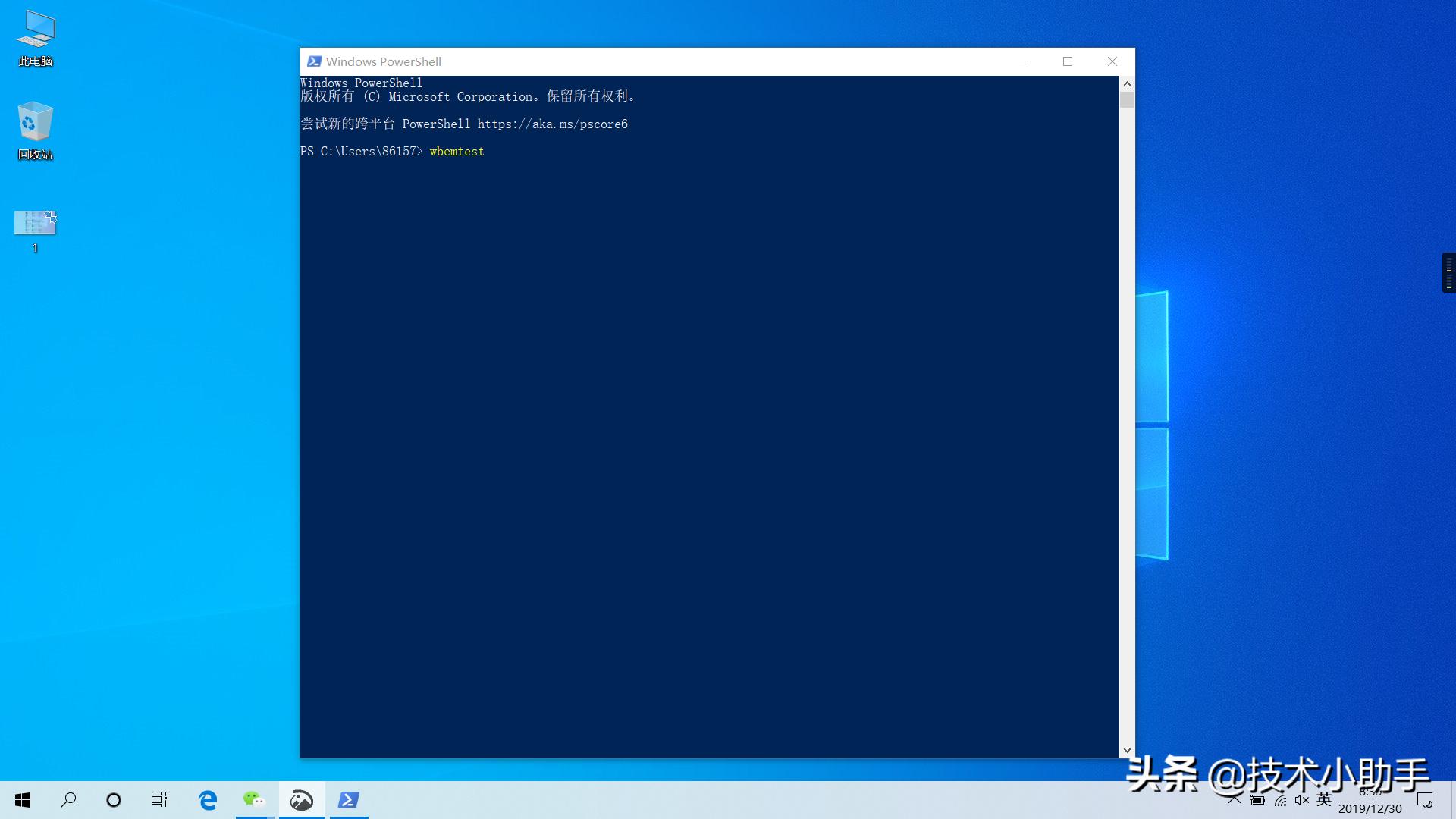Click the 2019/12/30 date clock
This screenshot has width=1456, height=819.
[x=1370, y=808]
